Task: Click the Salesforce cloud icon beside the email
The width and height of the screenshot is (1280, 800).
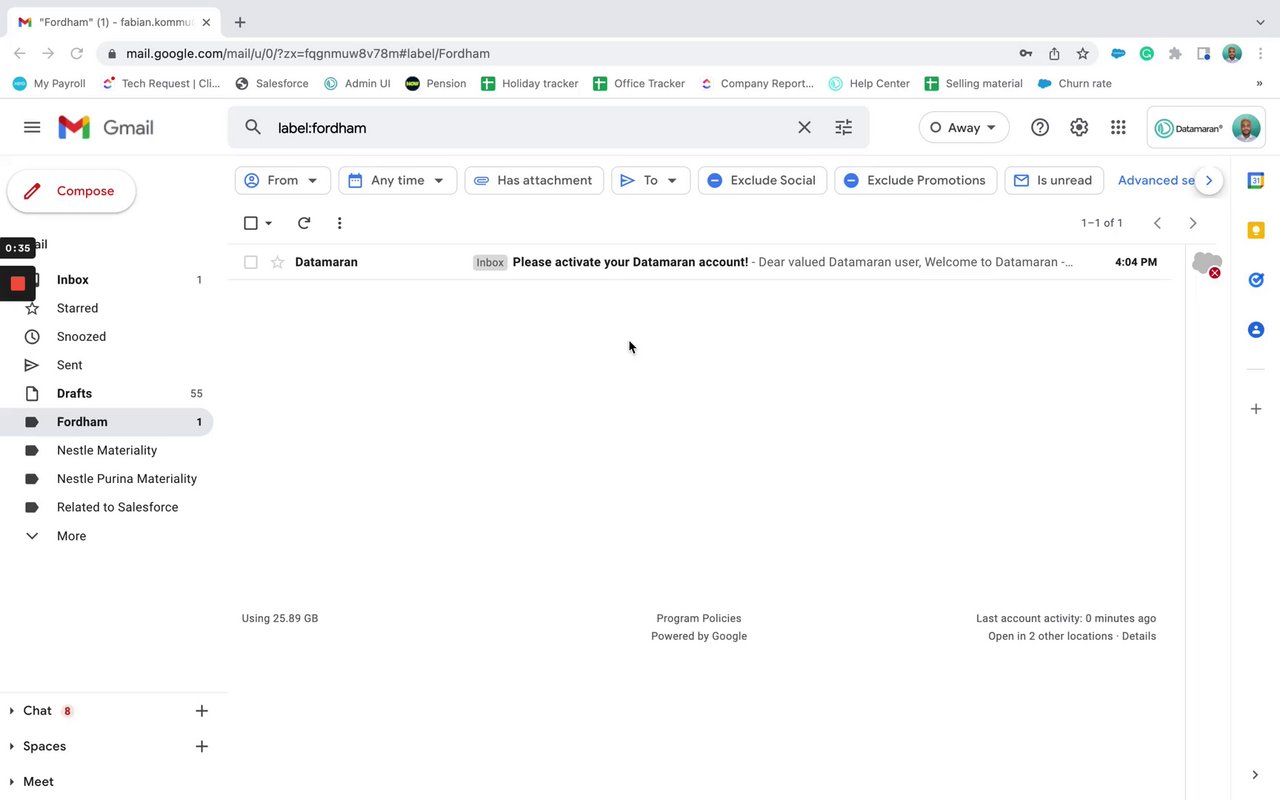Action: tap(1207, 264)
